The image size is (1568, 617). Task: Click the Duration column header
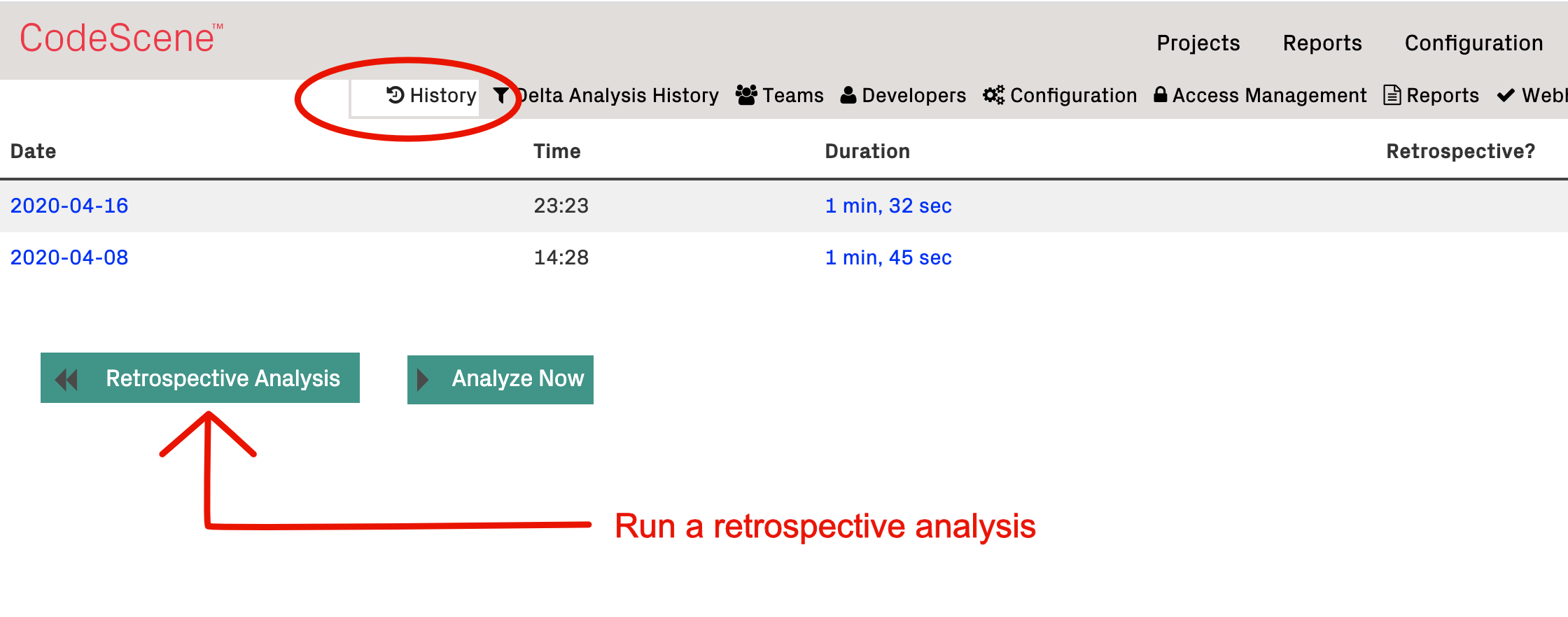867,151
